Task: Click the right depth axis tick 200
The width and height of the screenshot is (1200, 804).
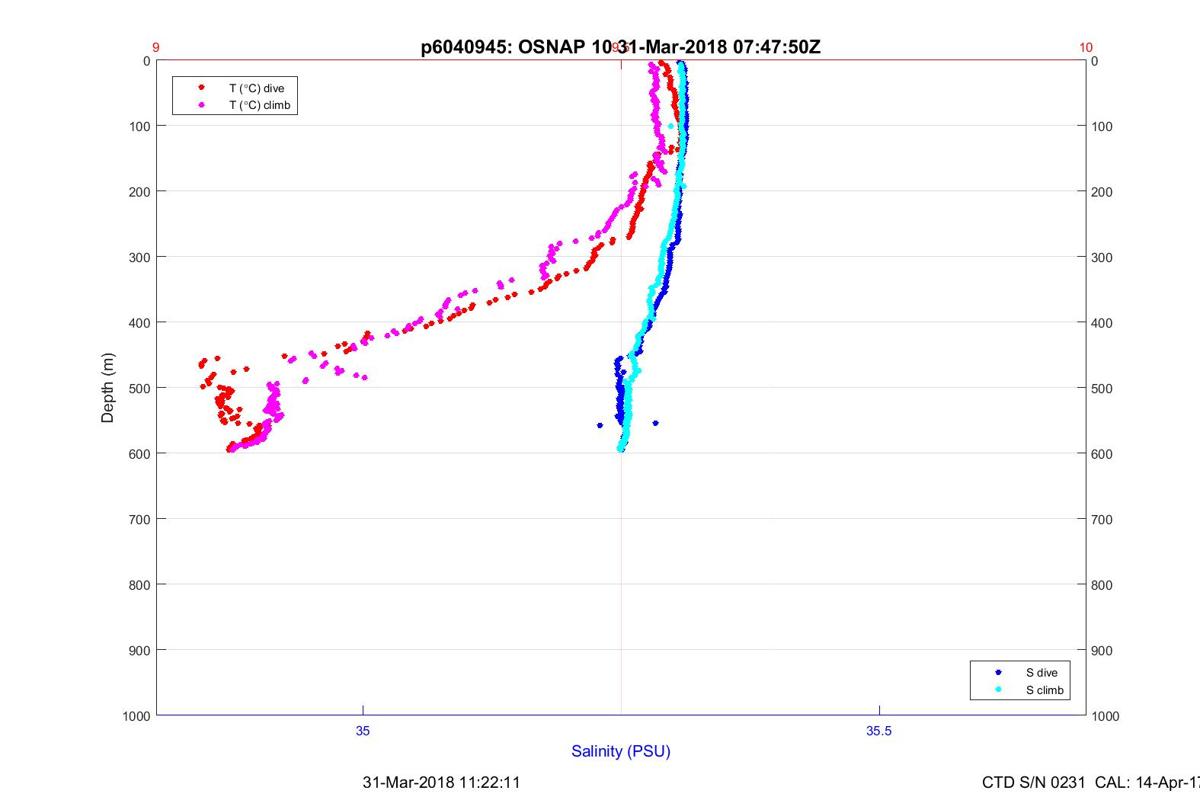Action: coord(1103,191)
